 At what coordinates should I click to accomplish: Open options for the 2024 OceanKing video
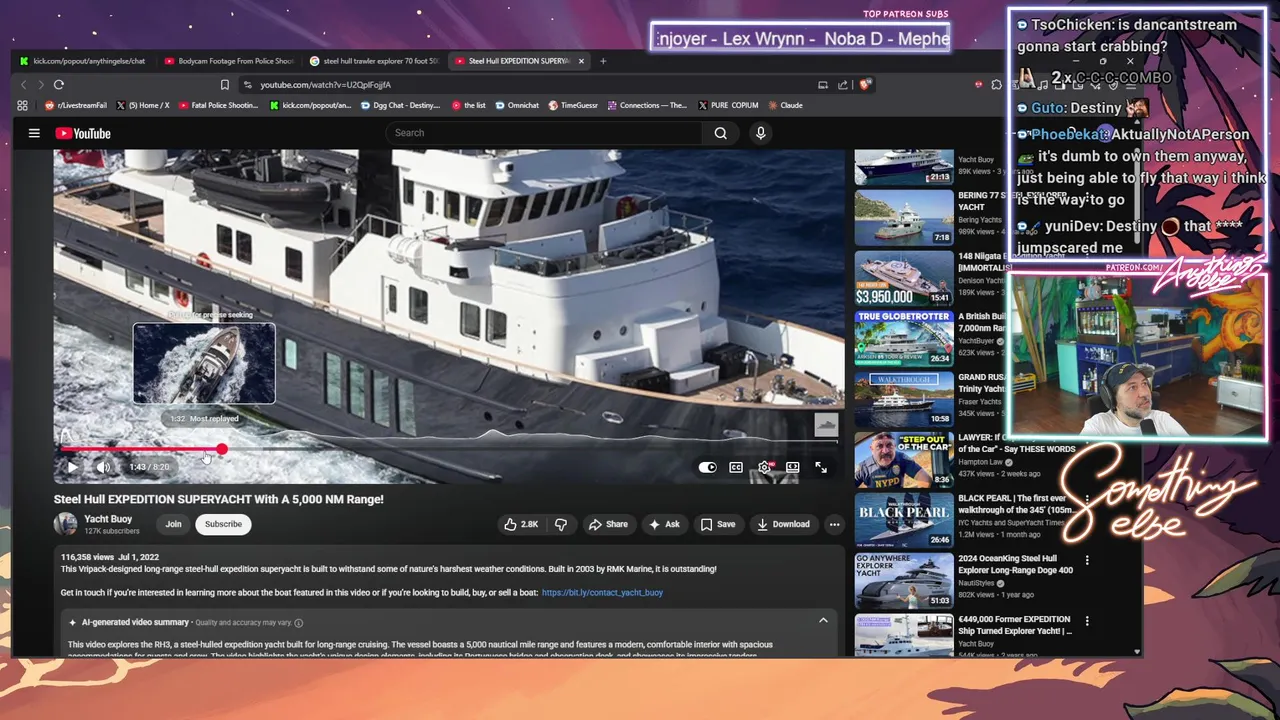coord(1087,561)
